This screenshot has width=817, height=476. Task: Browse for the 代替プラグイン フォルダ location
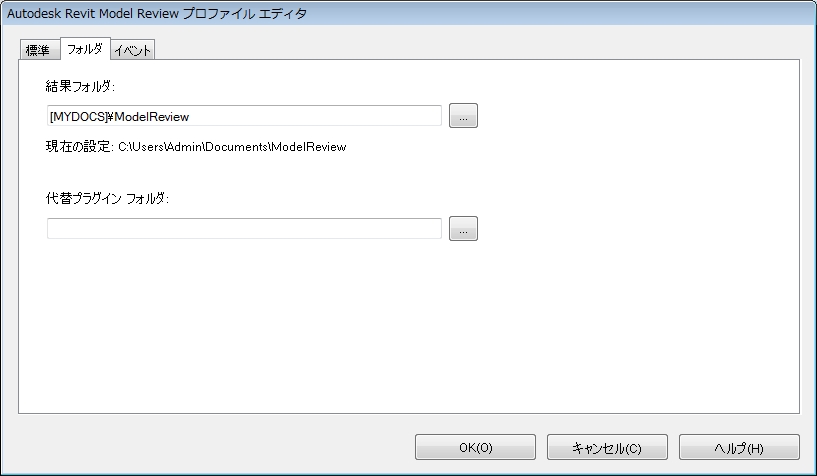click(x=463, y=229)
